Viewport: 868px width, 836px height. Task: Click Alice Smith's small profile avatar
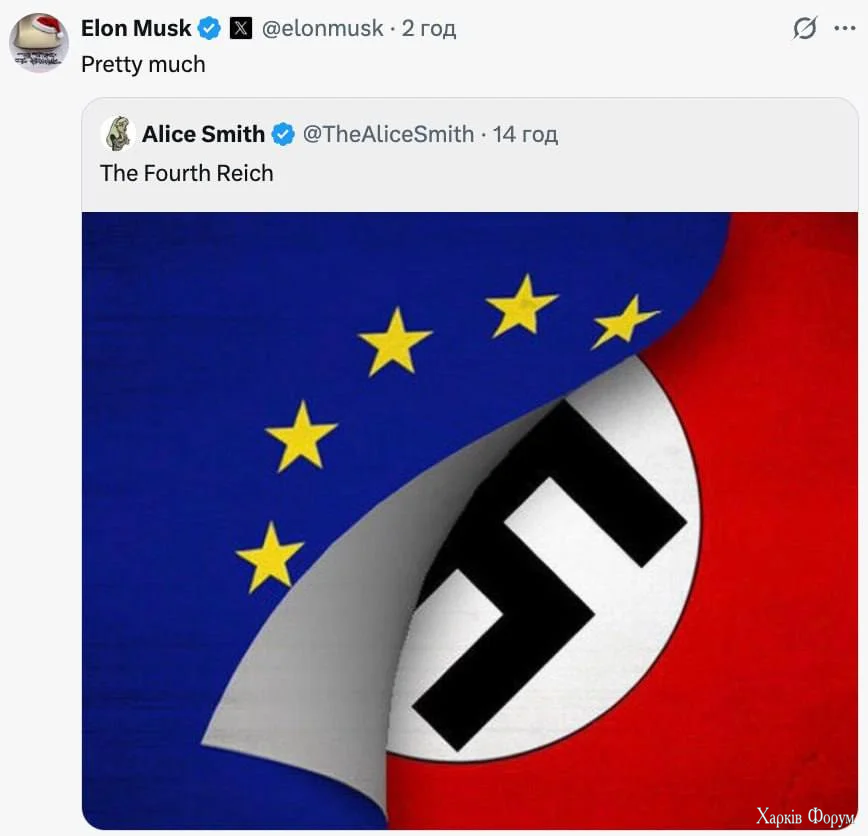[x=118, y=133]
